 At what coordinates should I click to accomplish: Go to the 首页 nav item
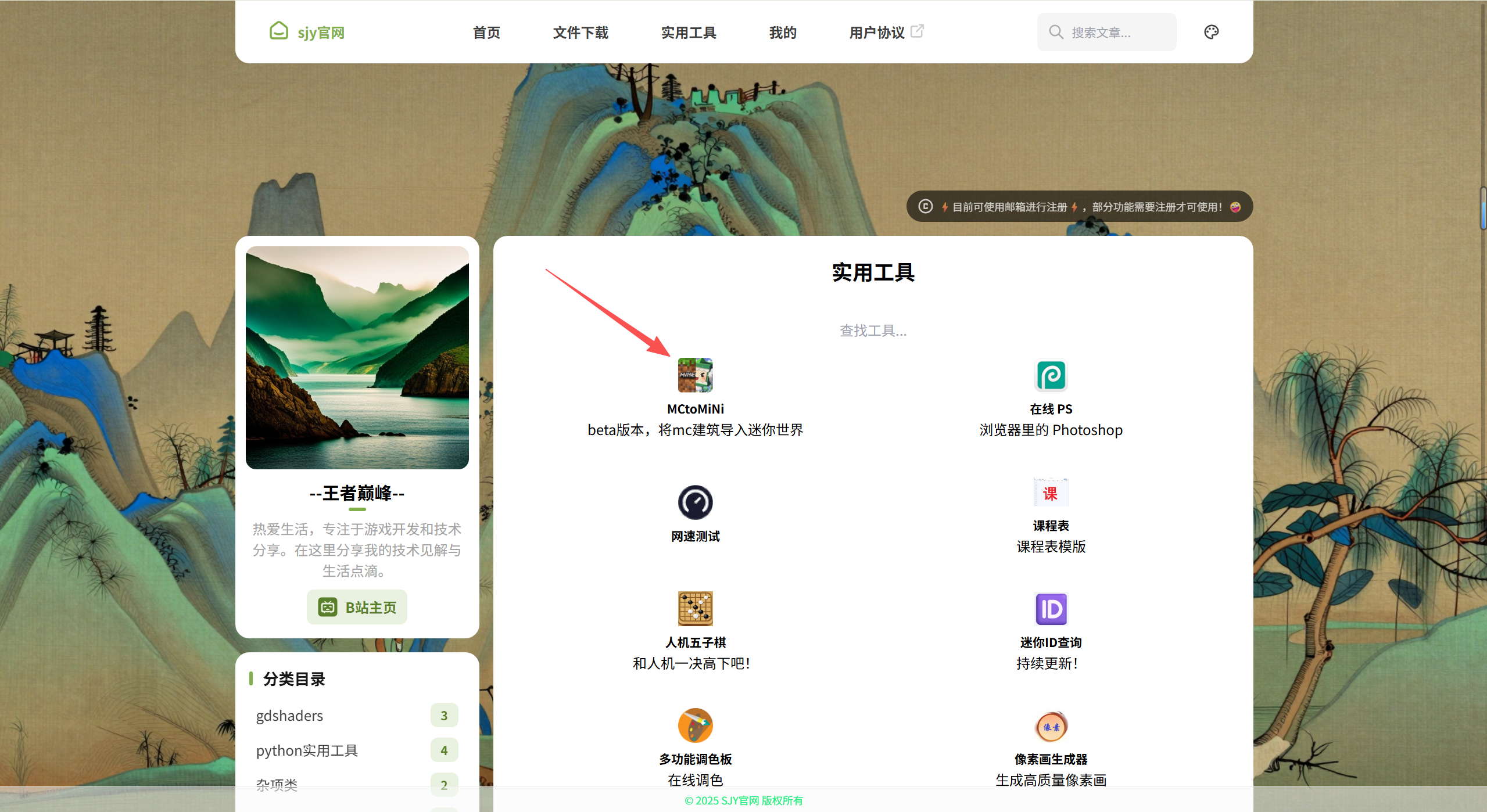tap(486, 33)
